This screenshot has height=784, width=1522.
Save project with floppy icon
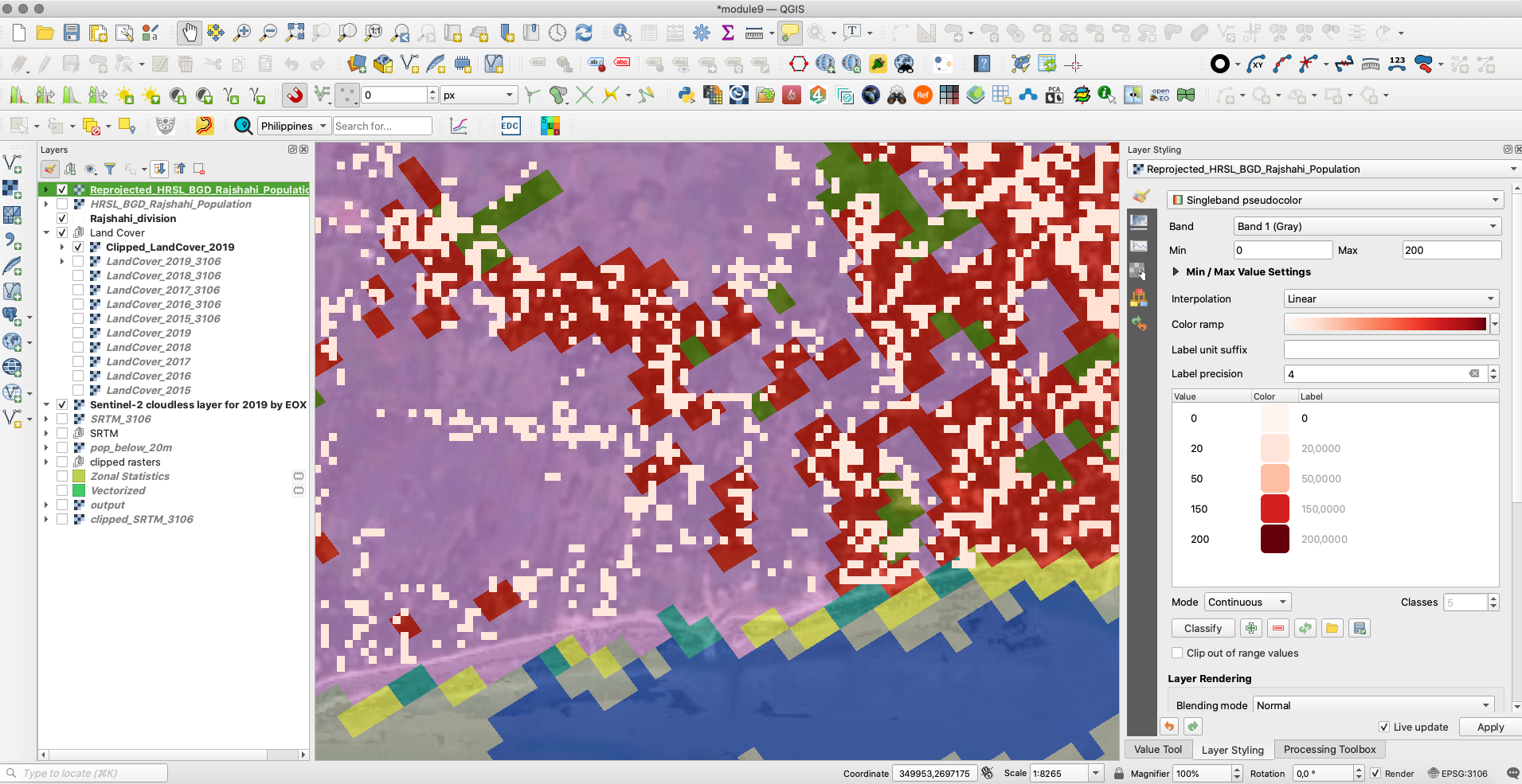(72, 33)
